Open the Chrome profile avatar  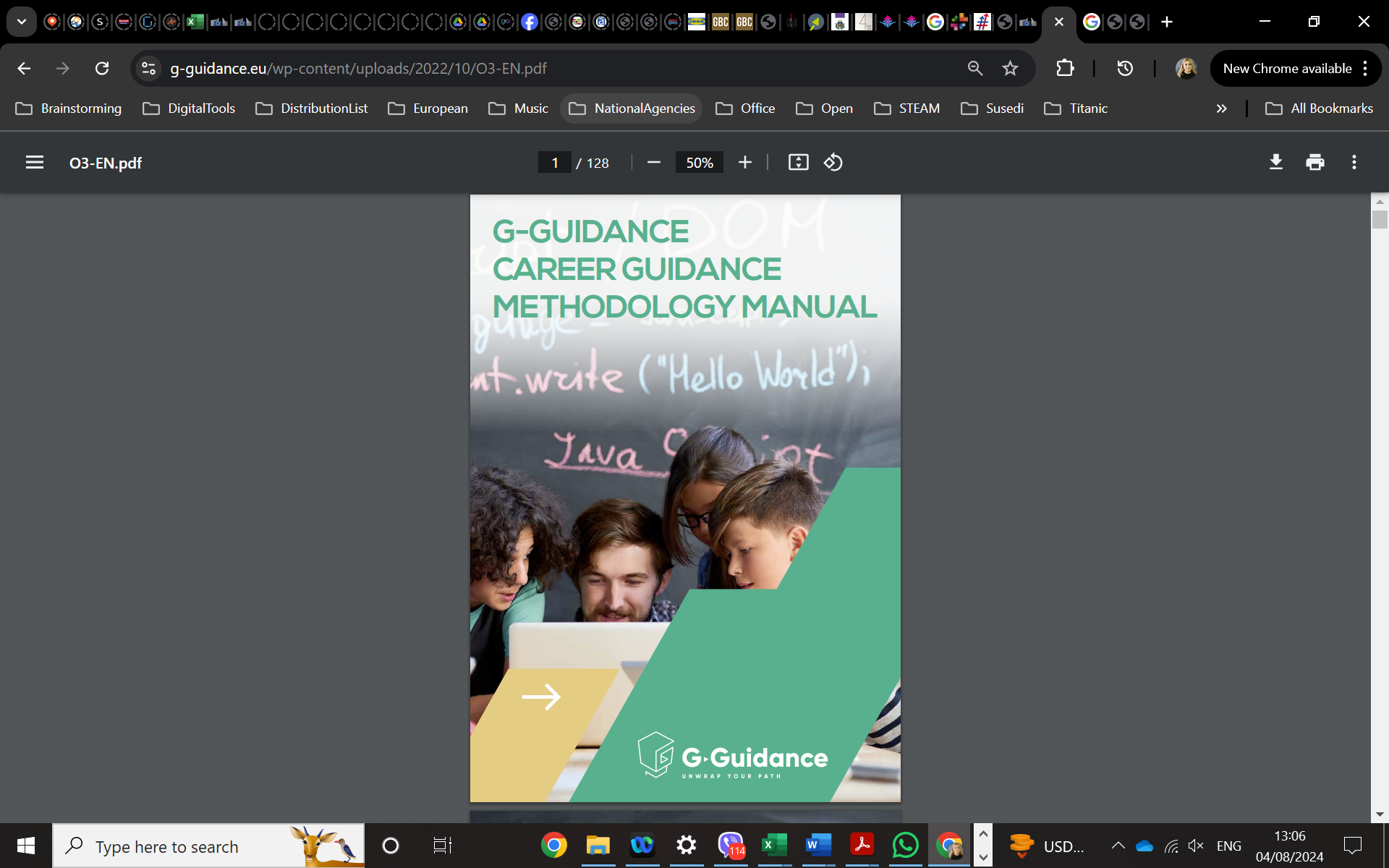coord(1186,69)
